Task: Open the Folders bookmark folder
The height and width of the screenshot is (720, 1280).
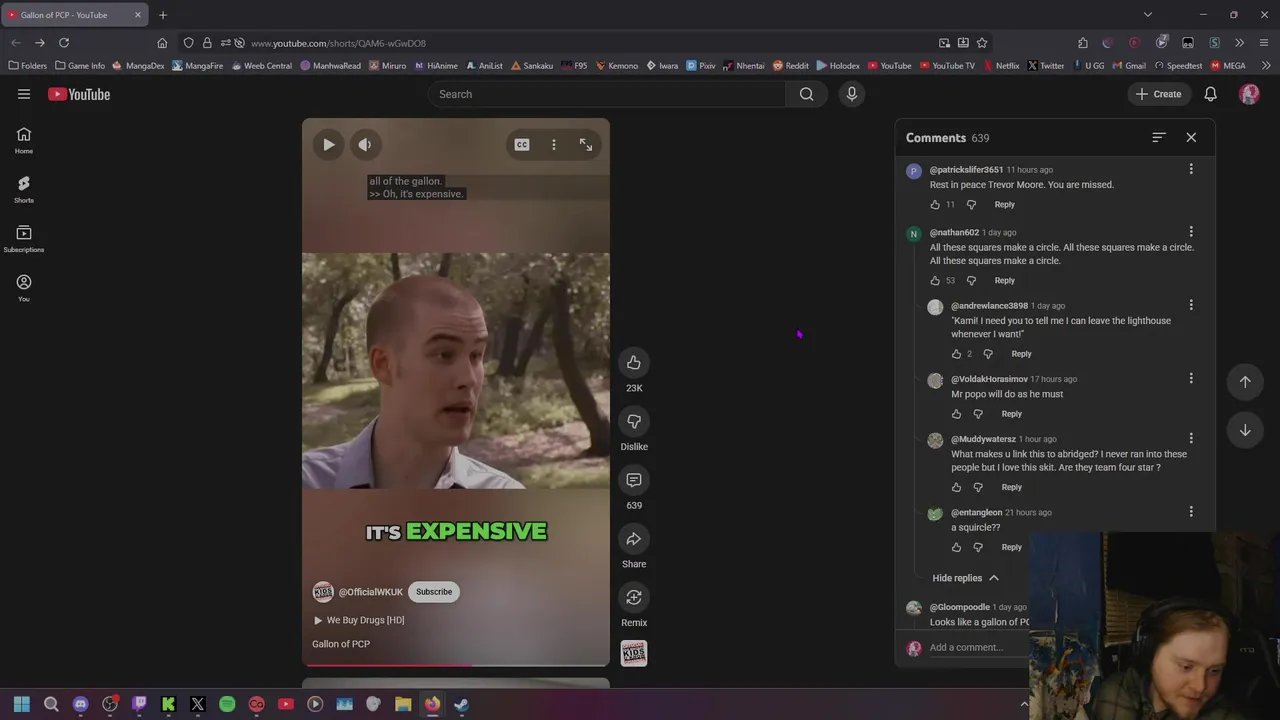Action: click(x=27, y=66)
